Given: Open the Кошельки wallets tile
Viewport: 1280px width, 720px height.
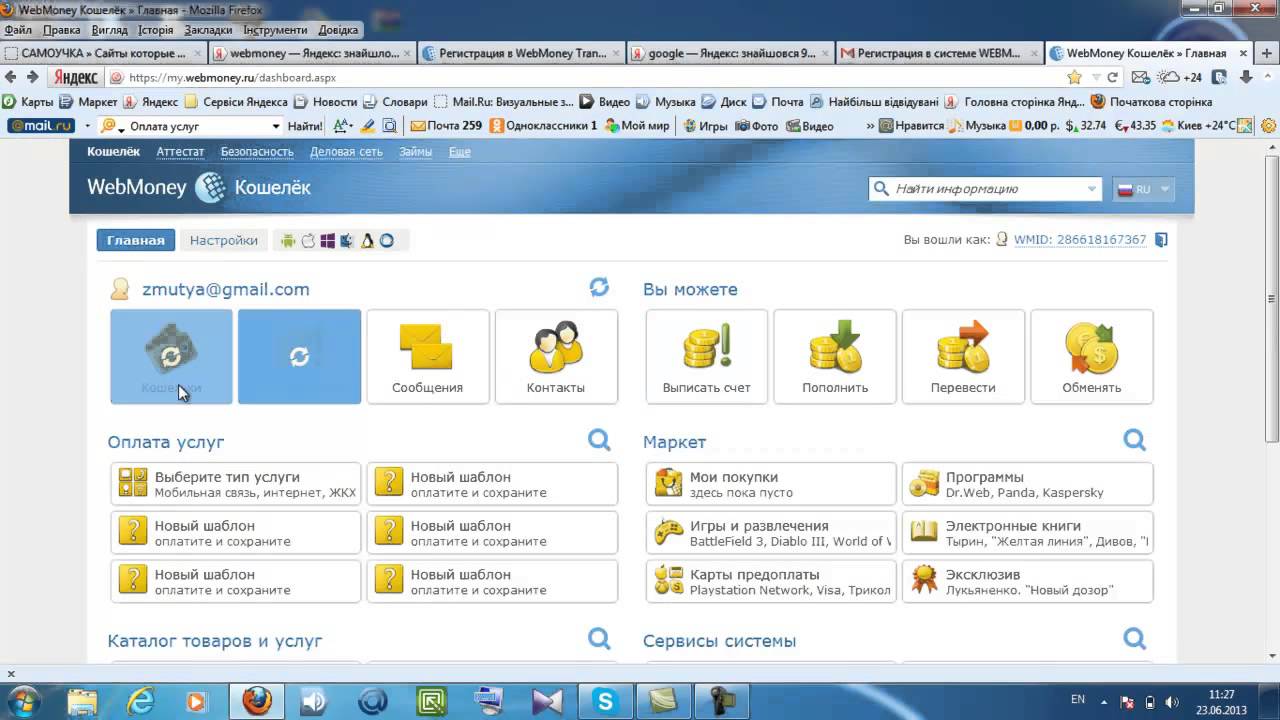Looking at the screenshot, I should click(x=171, y=357).
